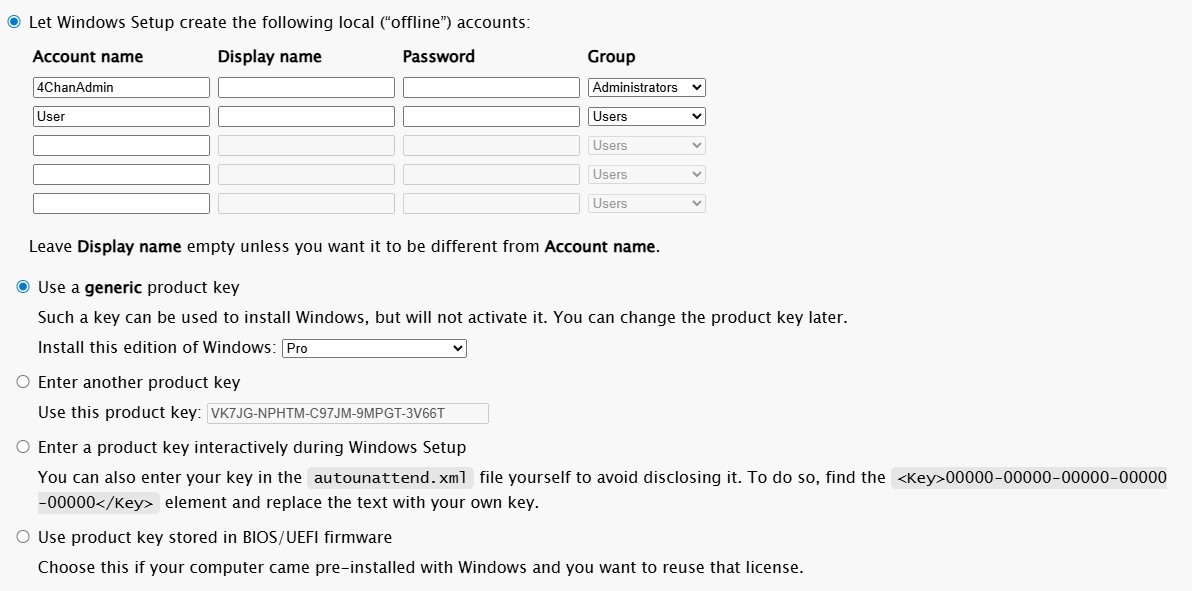Click the third empty account name field
1192x591 pixels.
[121, 145]
